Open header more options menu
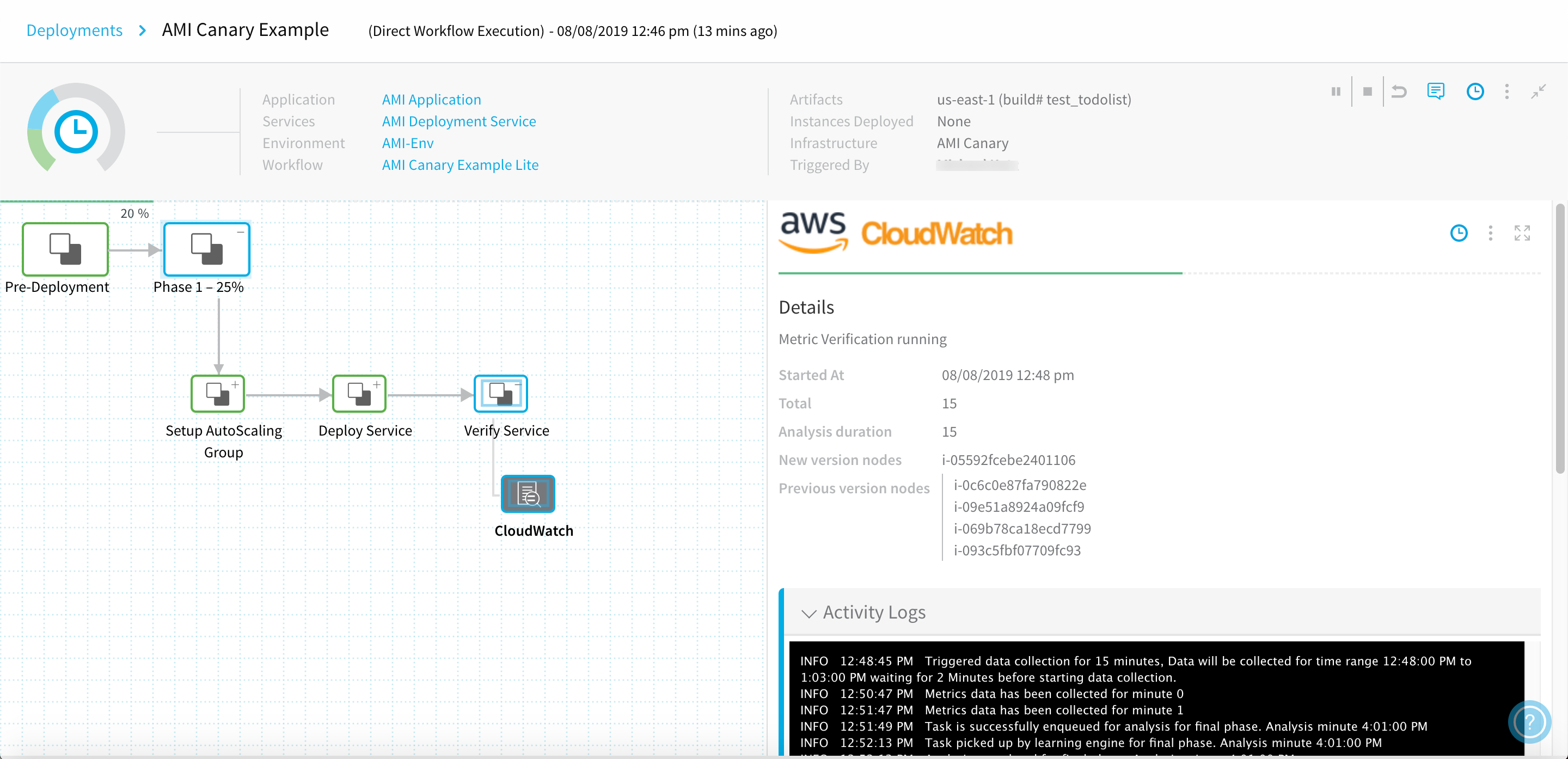The image size is (1568, 759). tap(1506, 91)
